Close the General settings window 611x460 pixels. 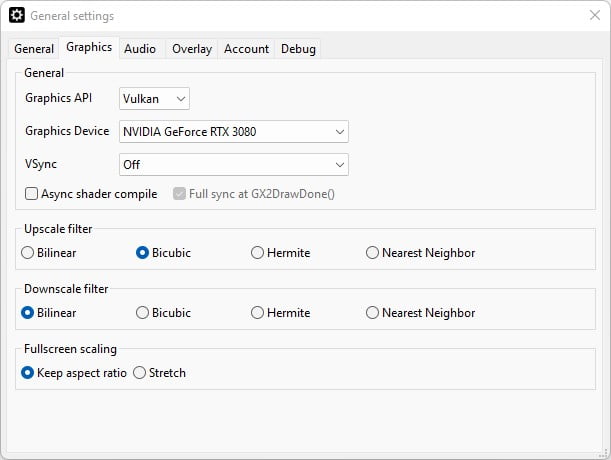click(x=595, y=15)
